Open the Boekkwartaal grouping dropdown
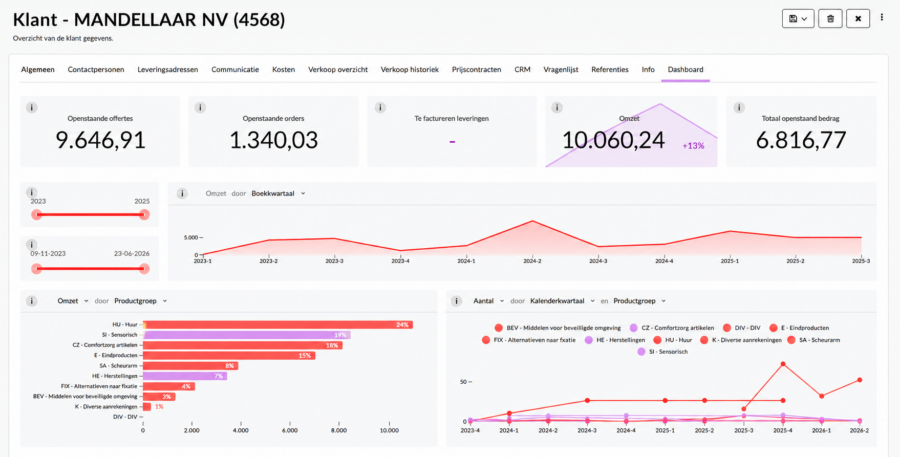 pyautogui.click(x=278, y=193)
